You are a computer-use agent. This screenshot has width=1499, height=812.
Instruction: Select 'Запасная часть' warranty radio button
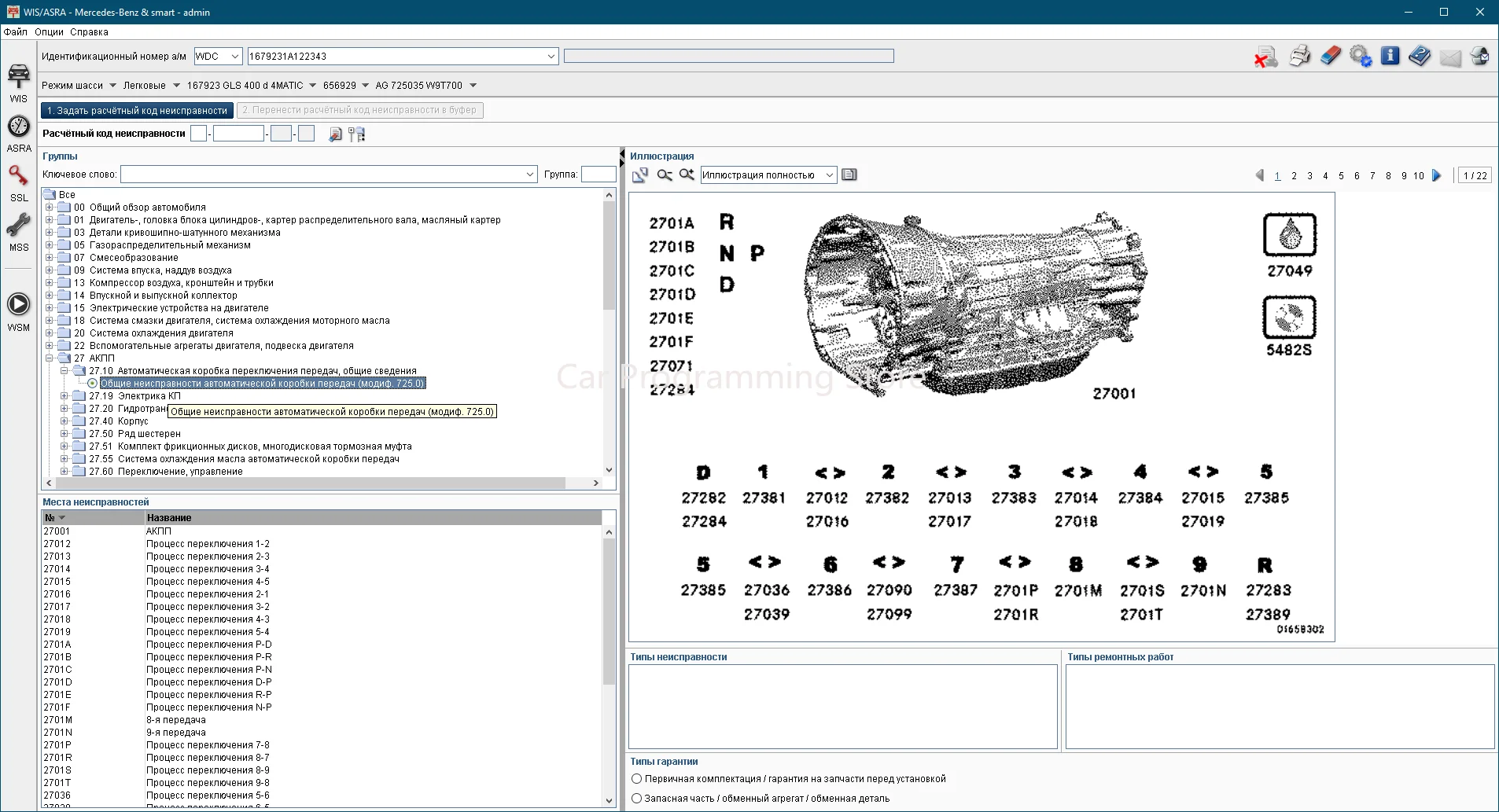click(637, 798)
